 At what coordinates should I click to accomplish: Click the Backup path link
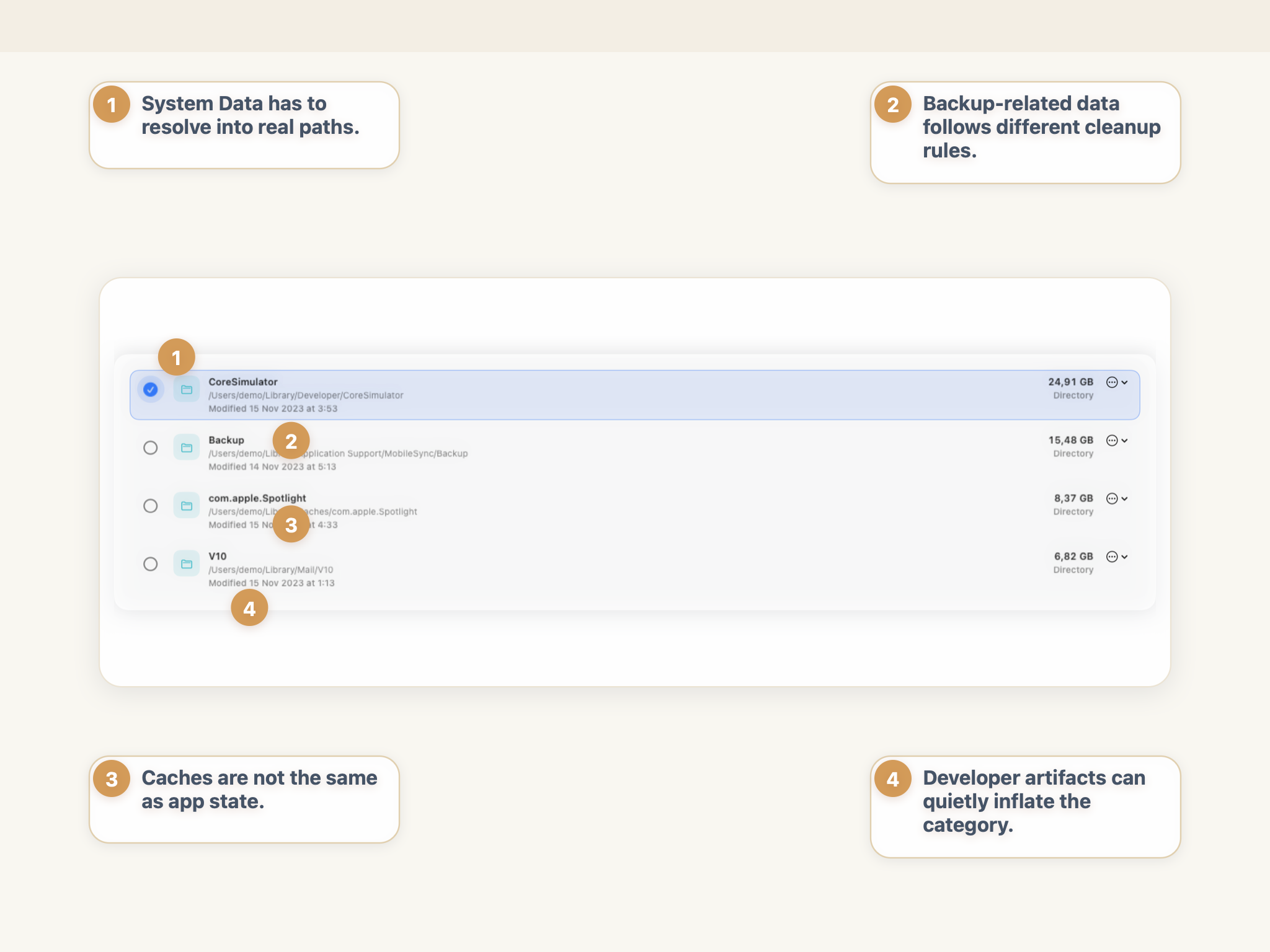339,453
